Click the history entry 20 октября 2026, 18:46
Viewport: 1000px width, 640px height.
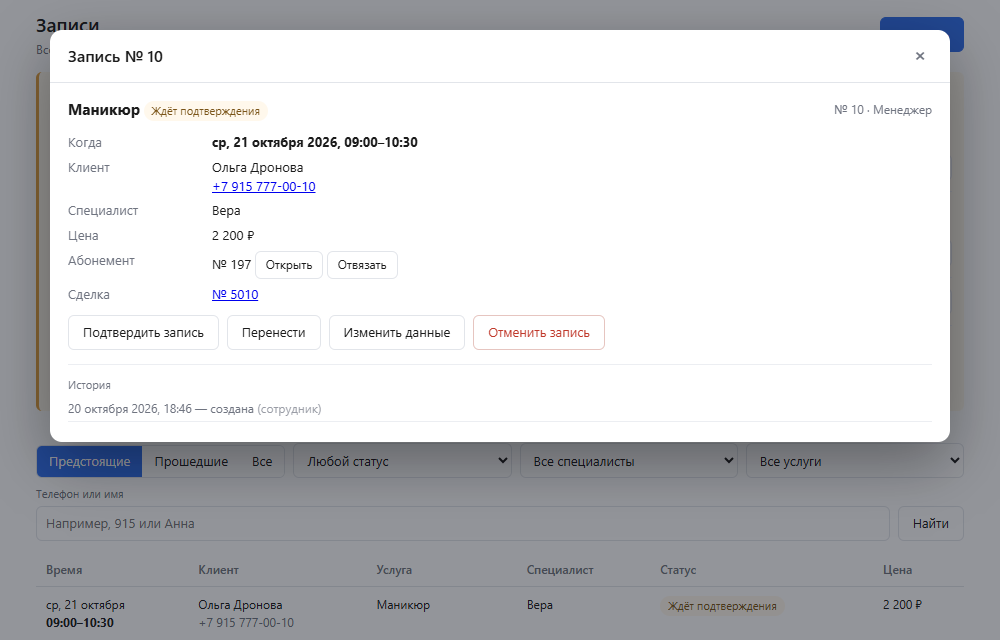click(x=130, y=409)
